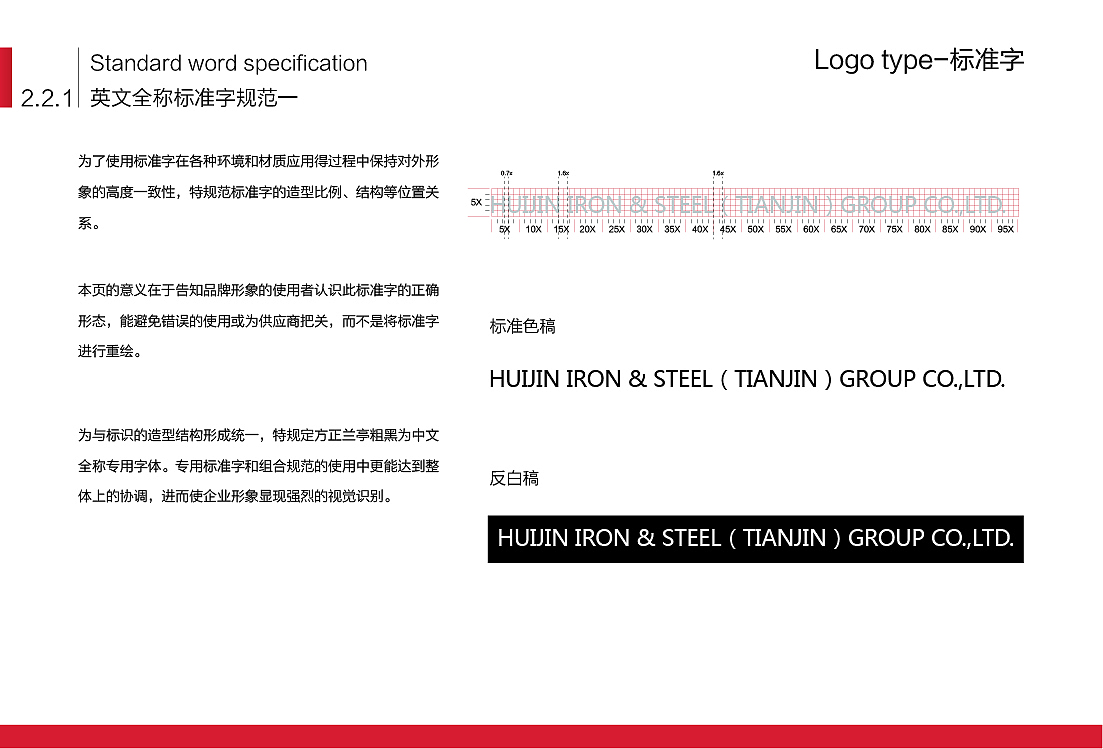Click the 5X row label left of the grid
The width and height of the screenshot is (1103, 749).
click(476, 203)
